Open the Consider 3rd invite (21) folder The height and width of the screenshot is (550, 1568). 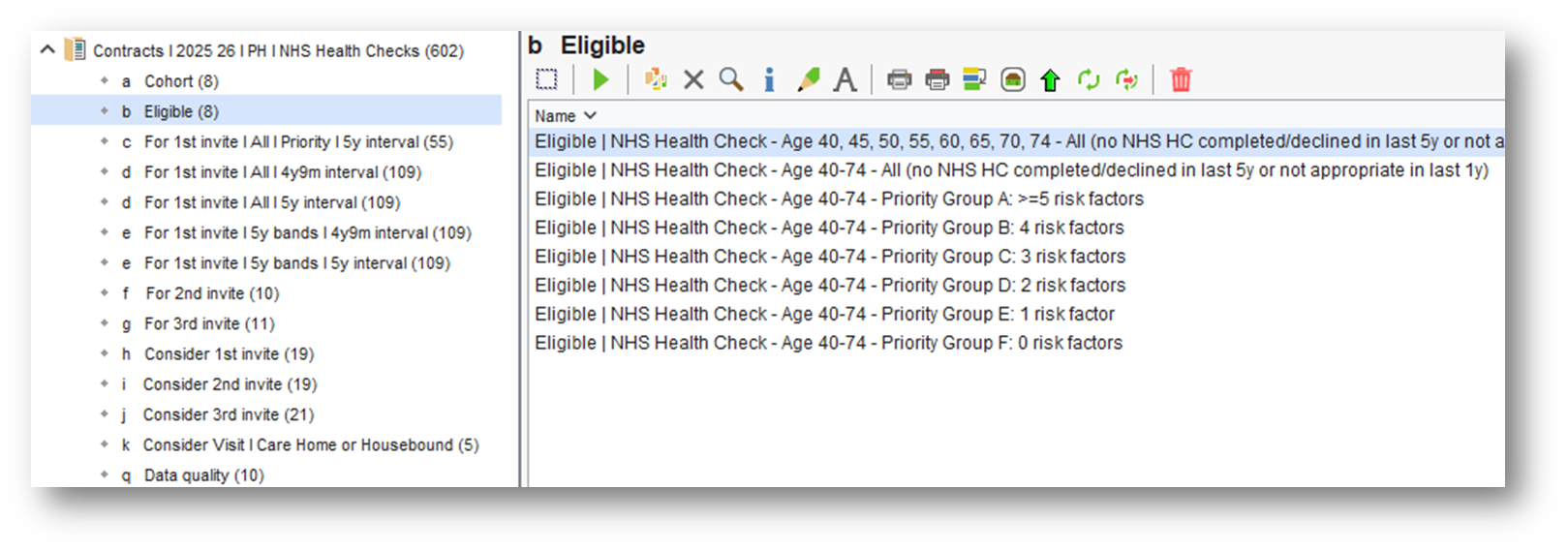click(x=229, y=414)
